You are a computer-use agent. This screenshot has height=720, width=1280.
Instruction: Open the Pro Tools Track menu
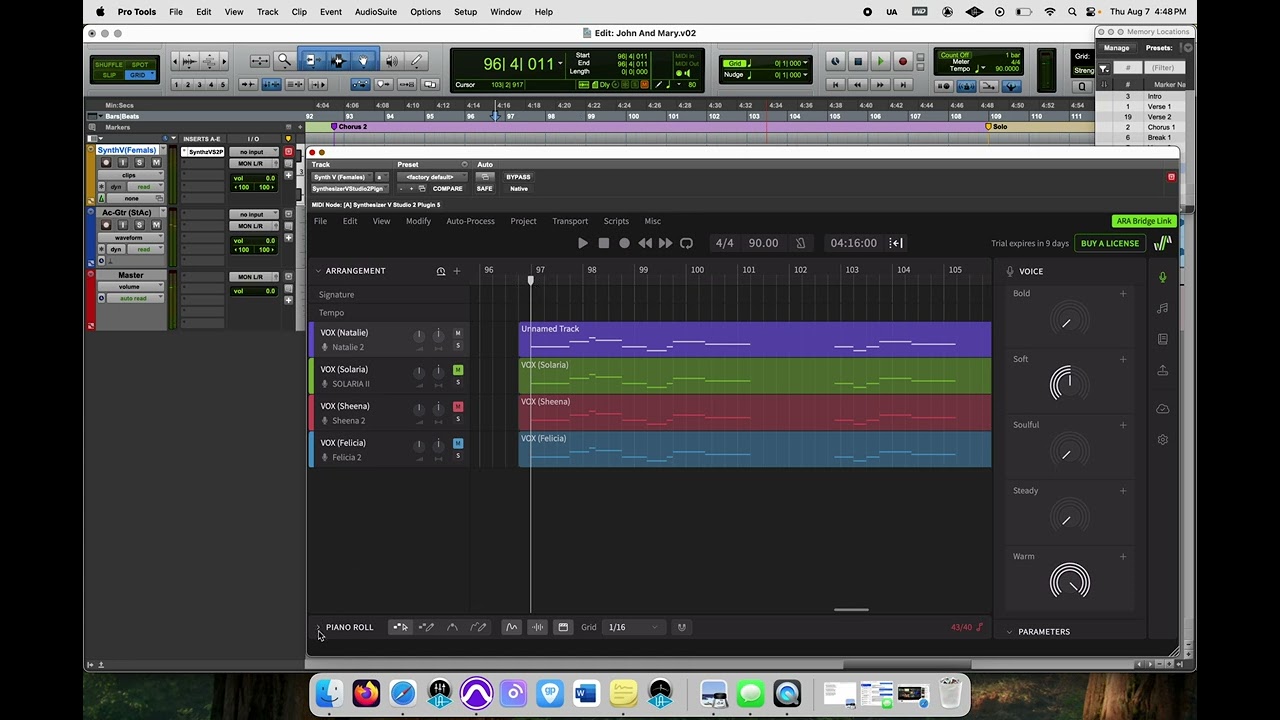coord(268,12)
